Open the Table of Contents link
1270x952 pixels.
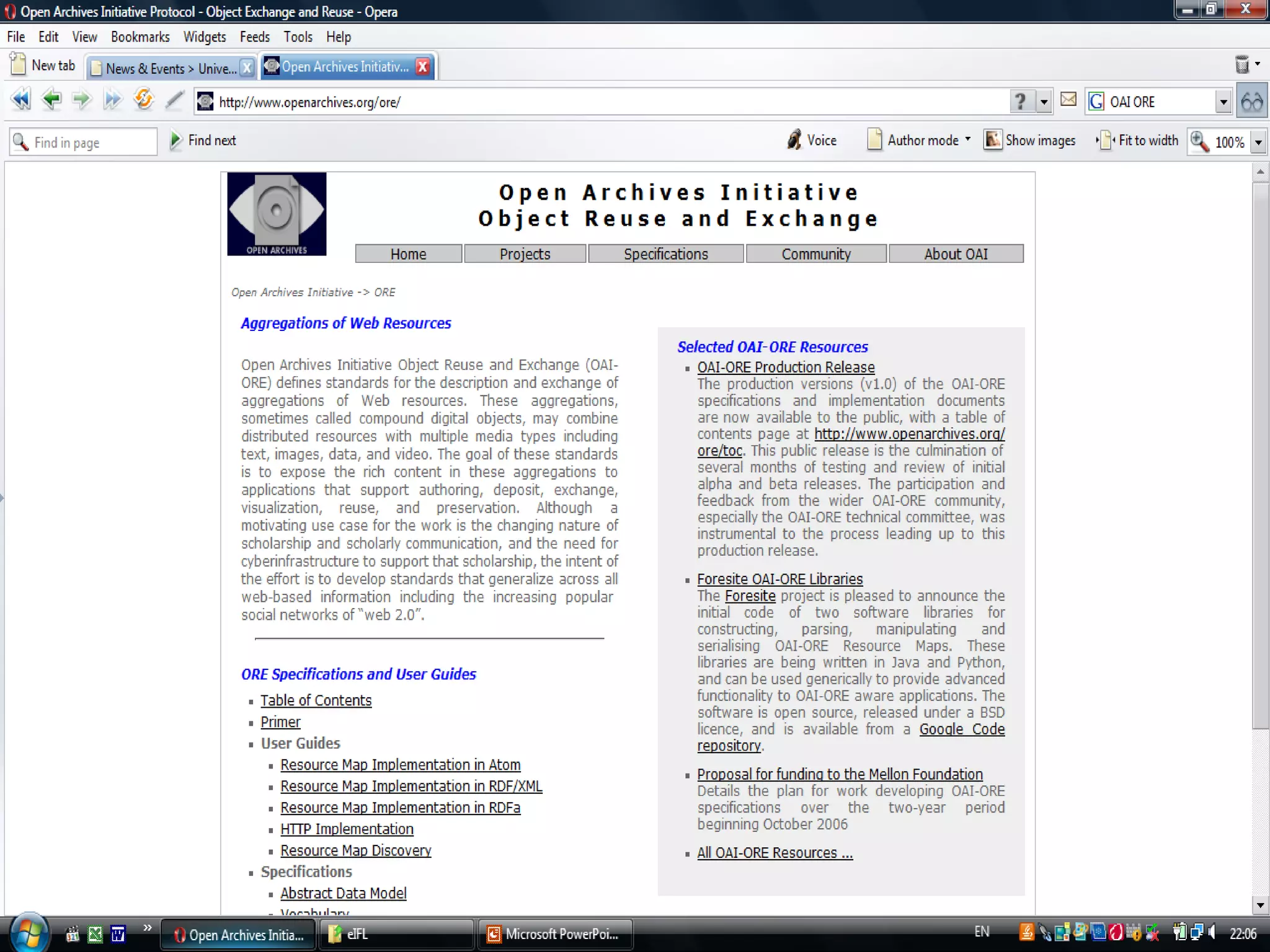click(x=316, y=700)
